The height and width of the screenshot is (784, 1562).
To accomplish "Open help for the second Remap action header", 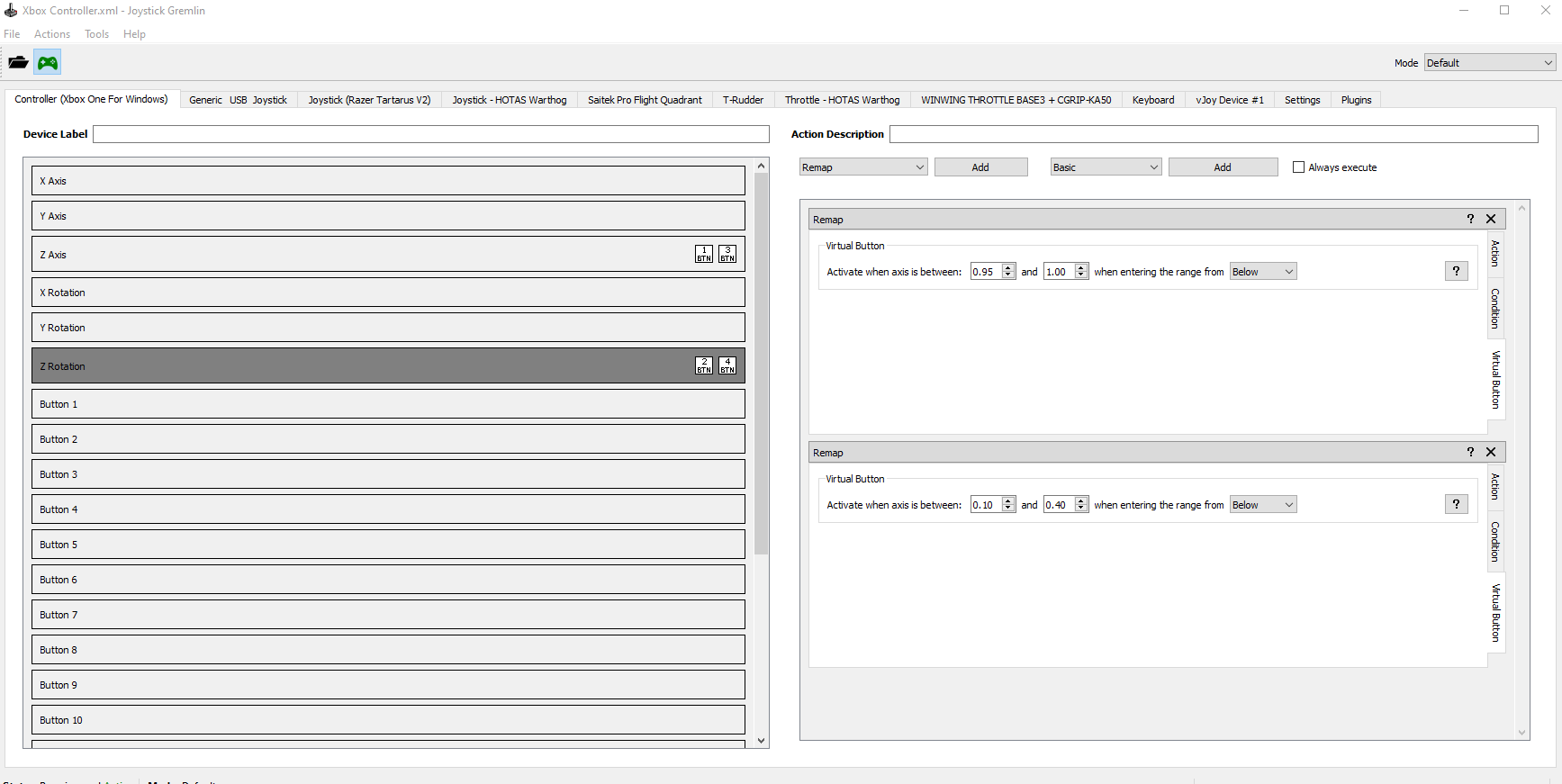I will point(1470,452).
